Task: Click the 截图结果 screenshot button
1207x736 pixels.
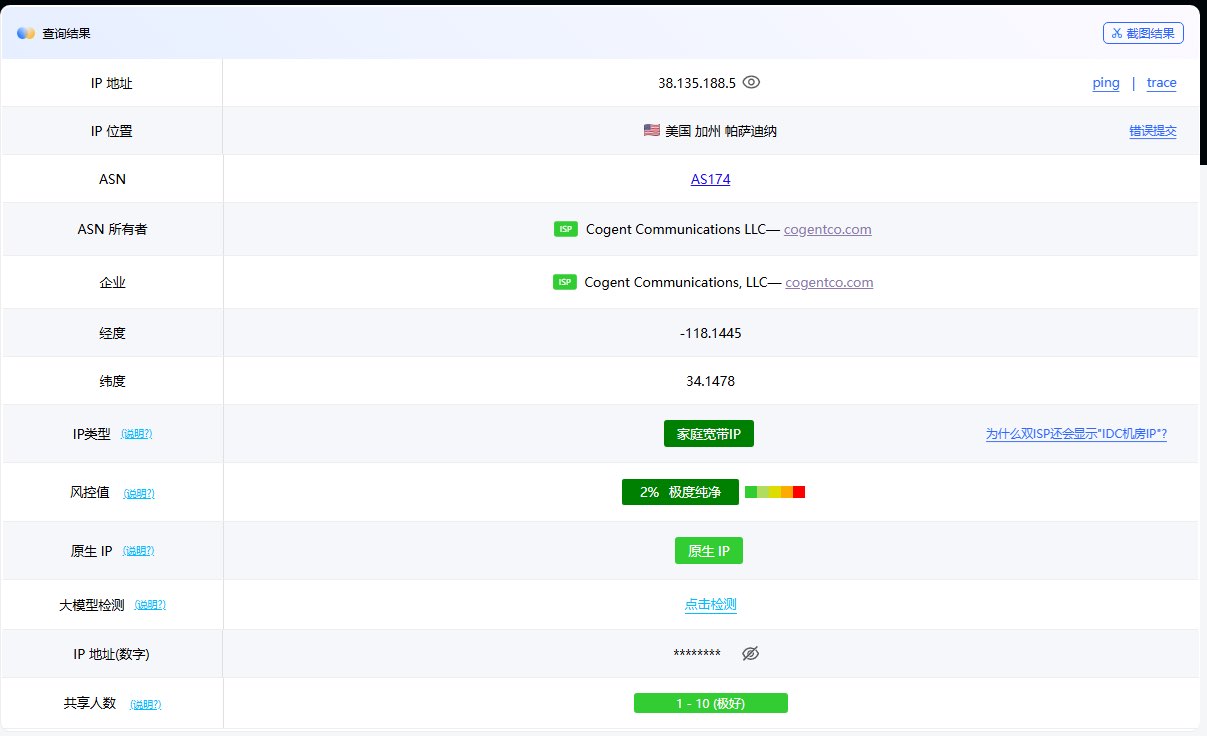Action: tap(1143, 33)
